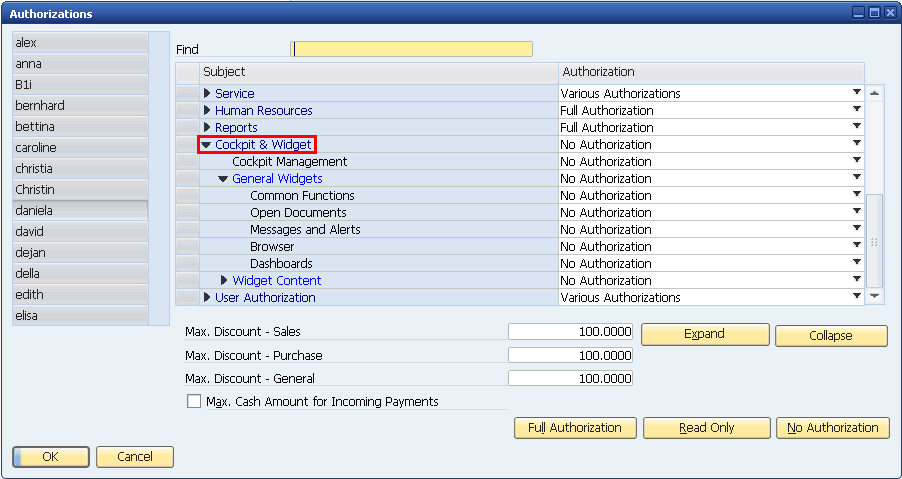Click the Collapse button
This screenshot has height=479, width=902.
pyautogui.click(x=831, y=336)
